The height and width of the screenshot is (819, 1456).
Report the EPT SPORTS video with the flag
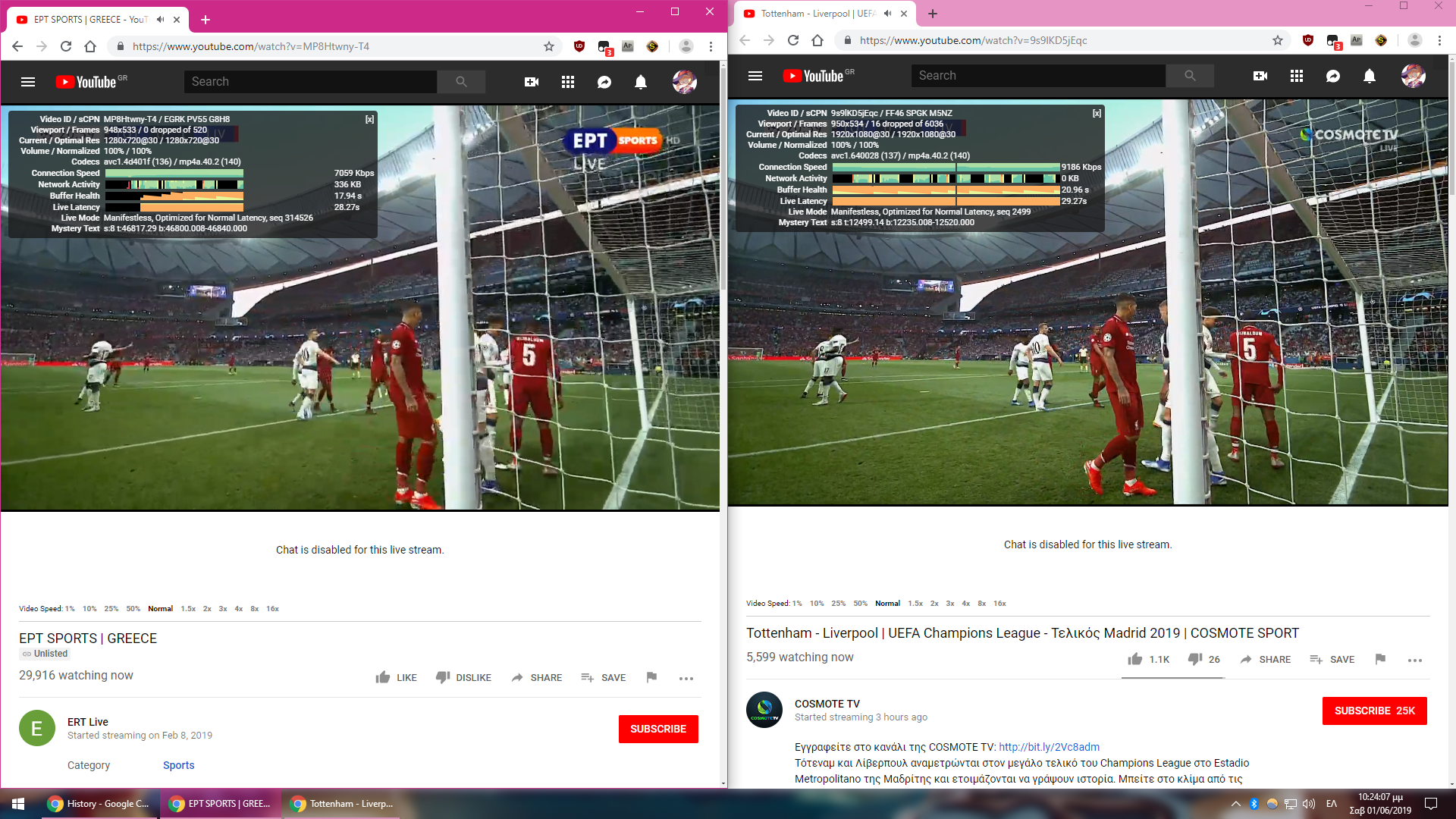click(651, 677)
